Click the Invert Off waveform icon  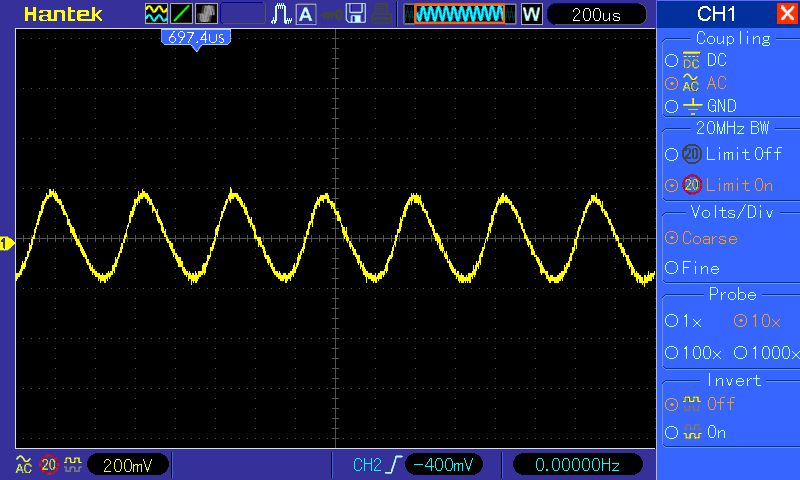pyautogui.click(x=692, y=404)
